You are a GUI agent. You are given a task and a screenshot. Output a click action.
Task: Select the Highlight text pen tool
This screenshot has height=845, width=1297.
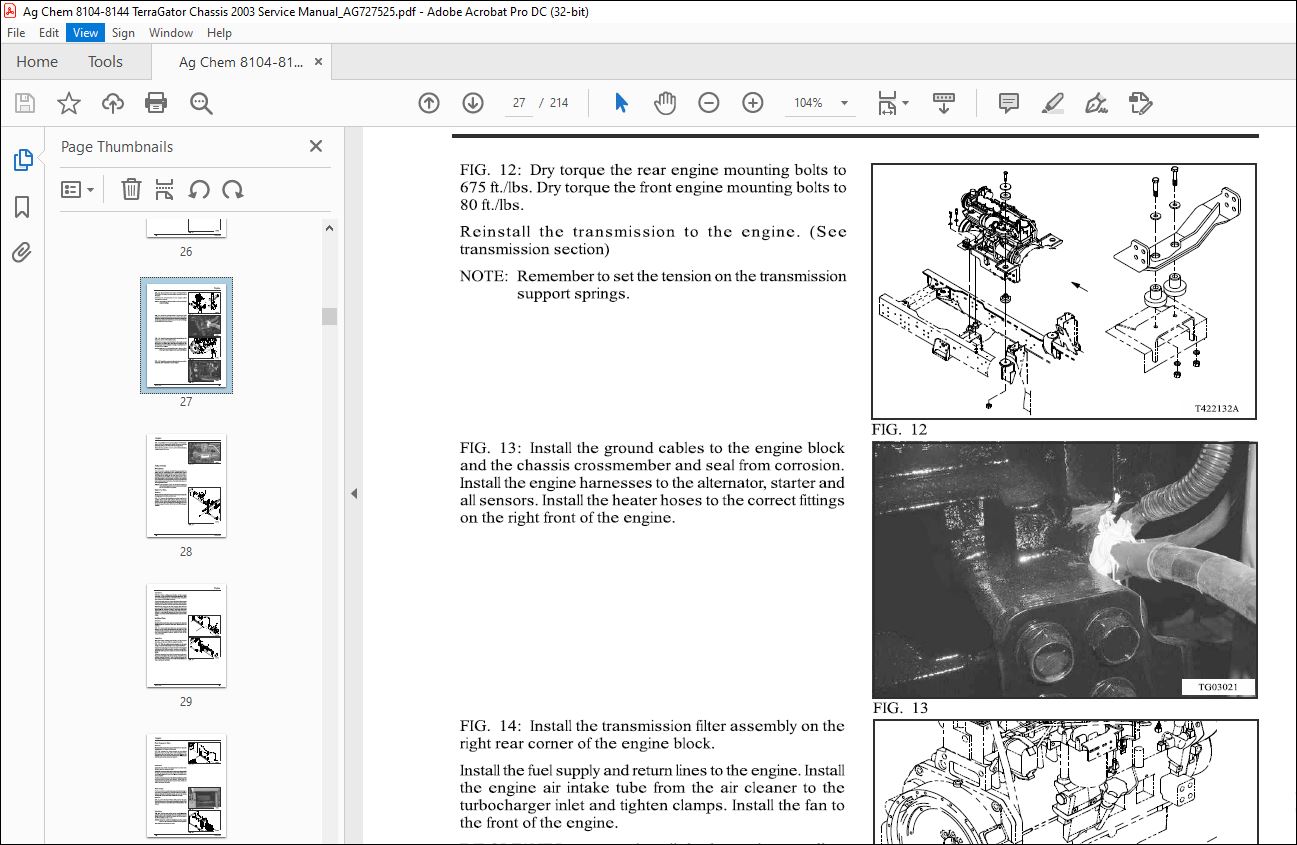(x=1052, y=103)
